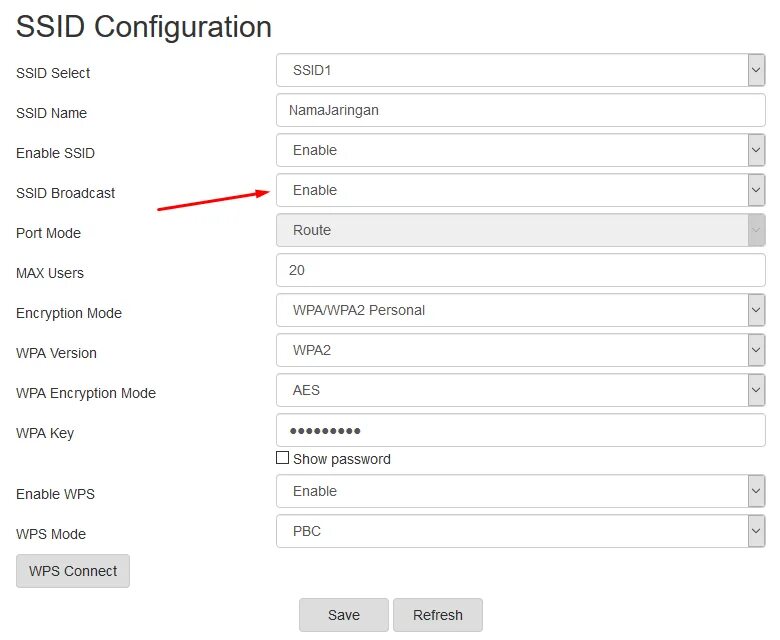Tick the Show password checkbox
Screen dimensions: 780x640
[282, 459]
